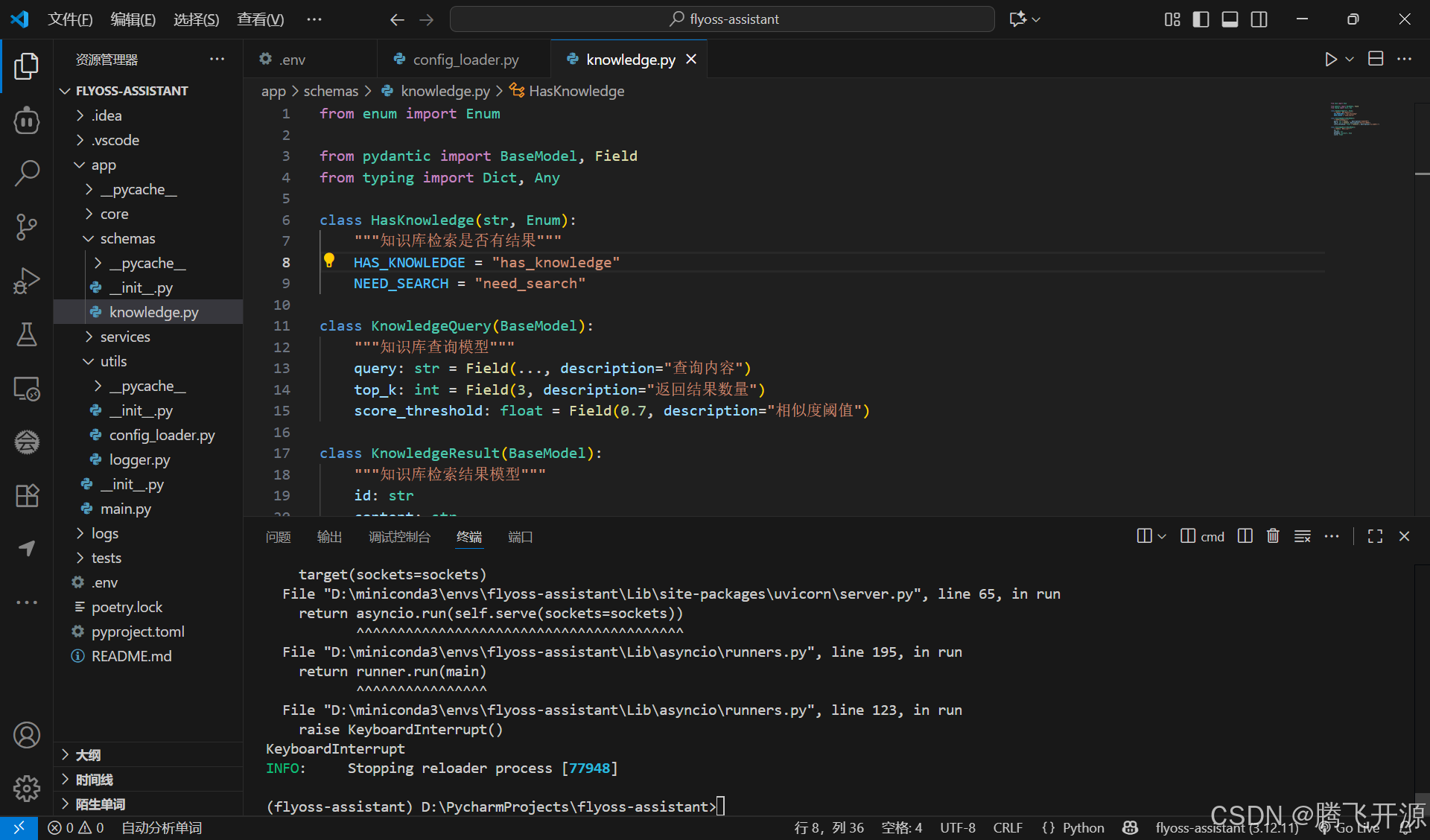Viewport: 1430px width, 840px height.
Task: Open the Extensions view
Action: (x=27, y=495)
